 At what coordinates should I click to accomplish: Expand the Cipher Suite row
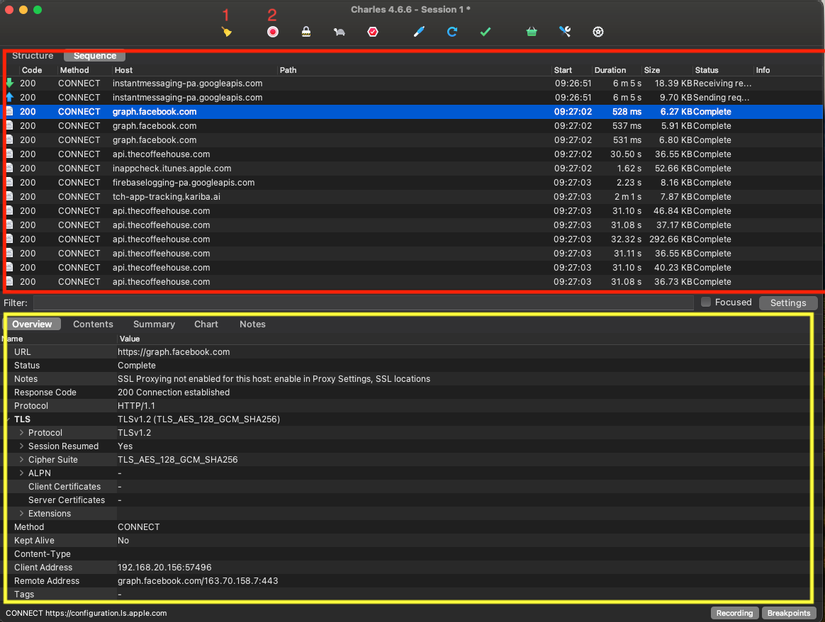pos(20,460)
